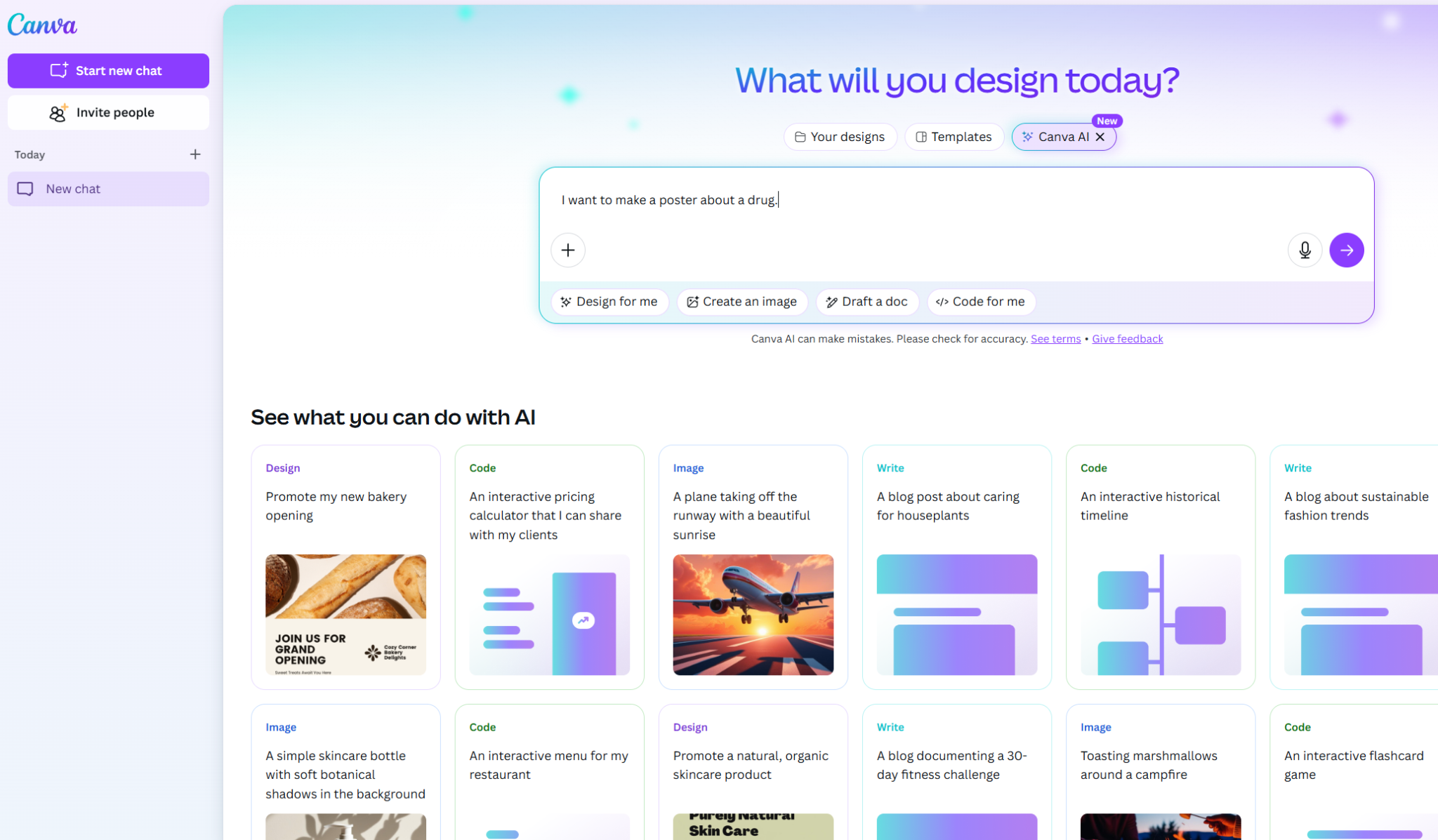Click the microphone icon for voice input
The width and height of the screenshot is (1438, 840).
1305,250
